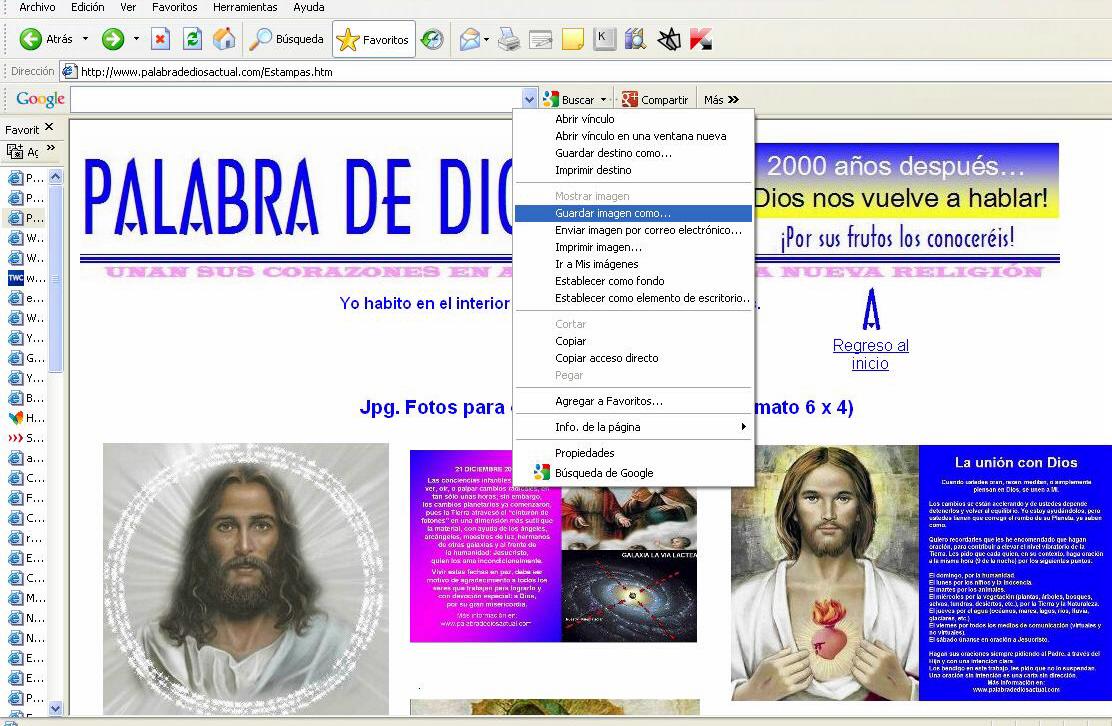Refresh the page with the Actualizar icon
1112x726 pixels.
pos(193,40)
